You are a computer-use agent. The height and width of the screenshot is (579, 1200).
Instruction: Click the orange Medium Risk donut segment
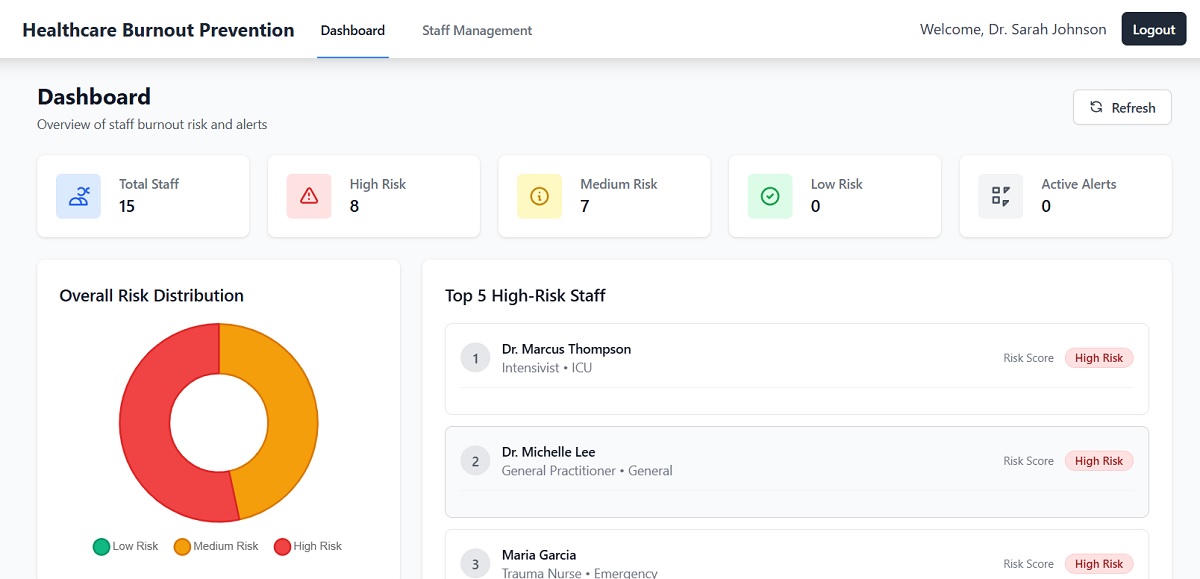point(290,410)
